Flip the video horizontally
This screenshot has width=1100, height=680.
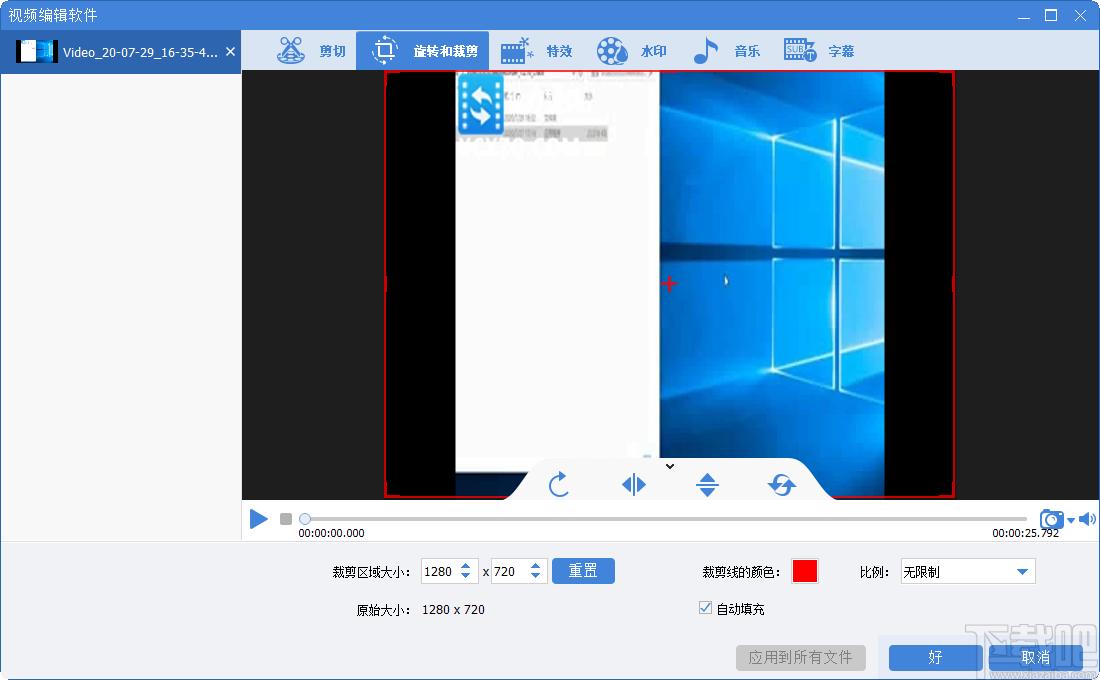[633, 484]
